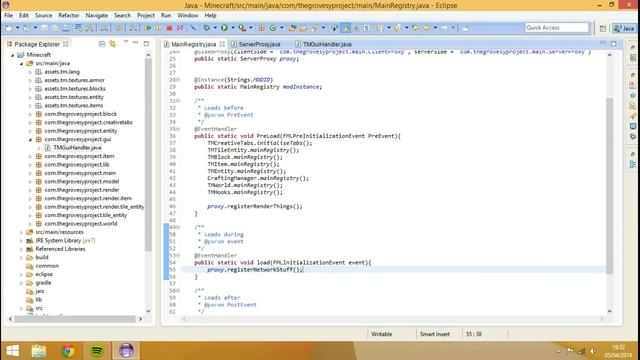The image size is (640, 360).
Task: Click the Windows Start button
Action: click(12, 351)
